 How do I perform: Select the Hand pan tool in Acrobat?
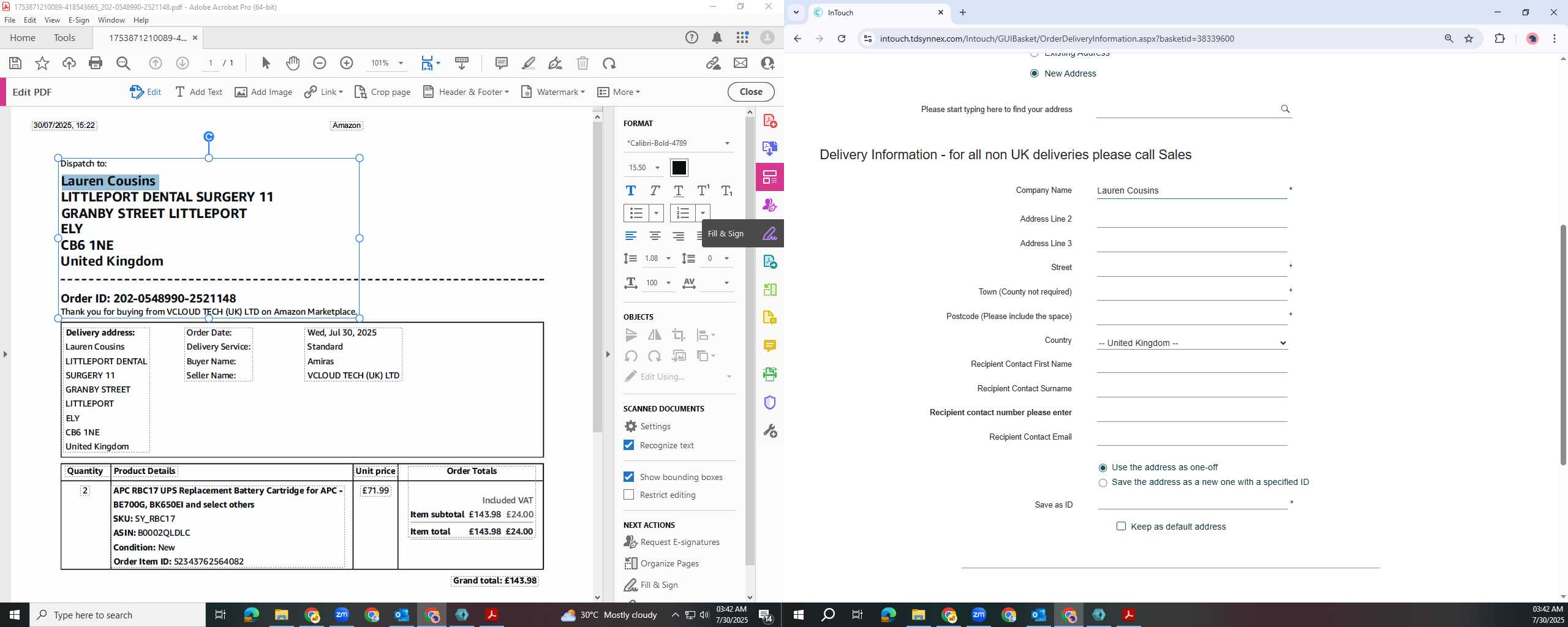pyautogui.click(x=293, y=63)
